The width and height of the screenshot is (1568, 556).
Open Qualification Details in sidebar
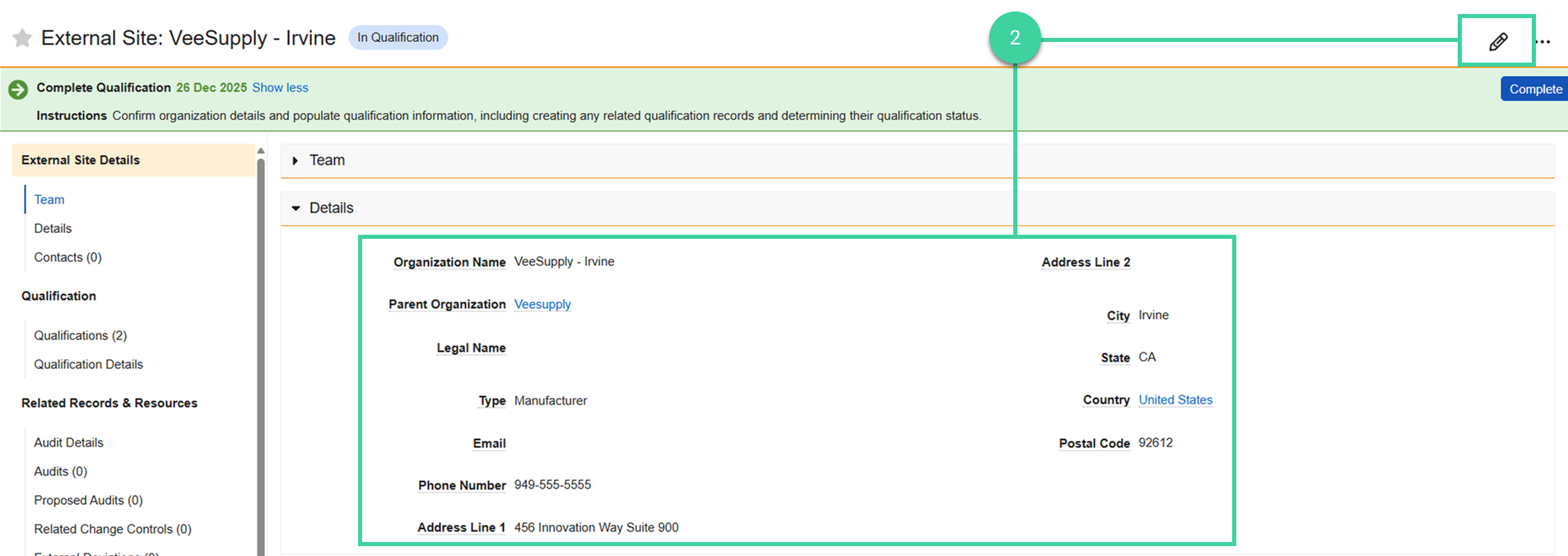click(88, 364)
